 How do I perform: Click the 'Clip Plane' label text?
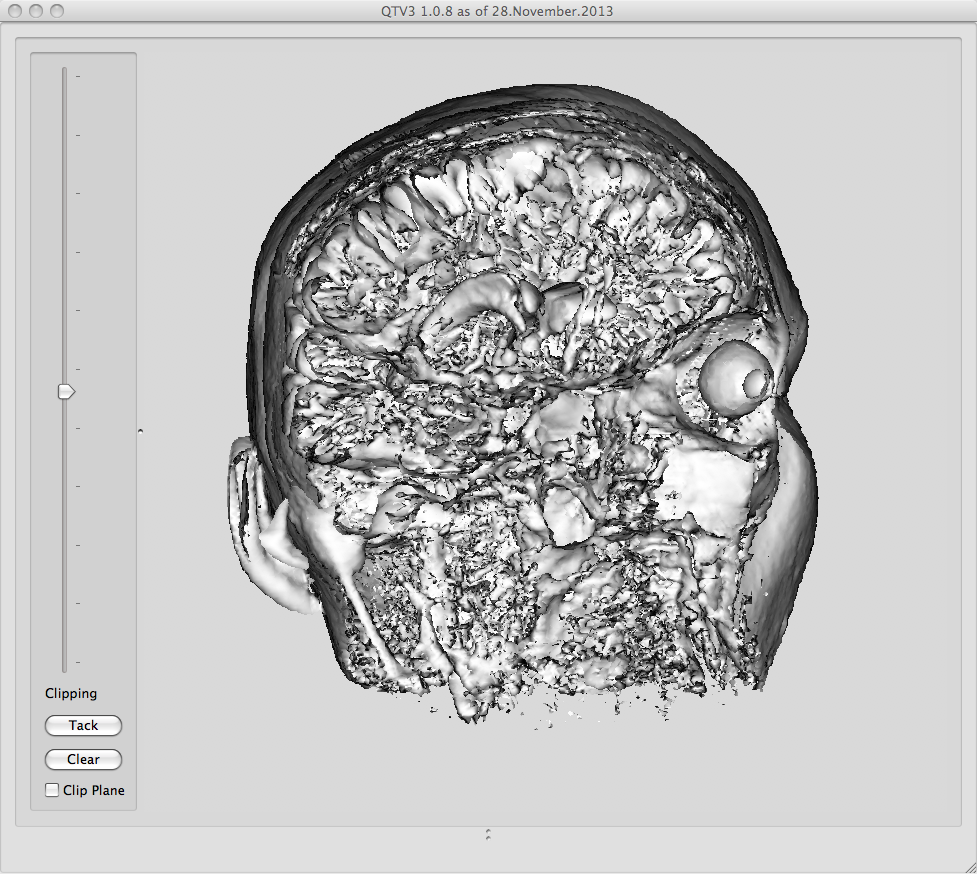(x=93, y=790)
